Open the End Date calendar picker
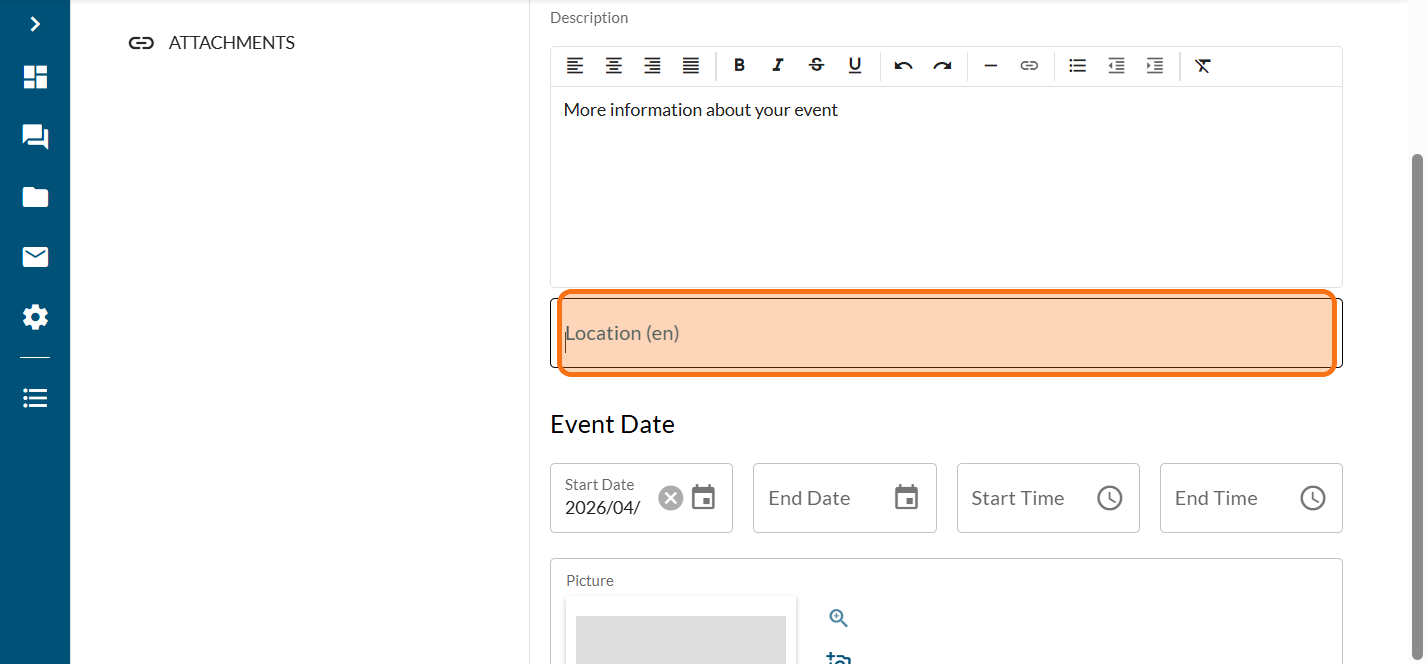 point(906,498)
